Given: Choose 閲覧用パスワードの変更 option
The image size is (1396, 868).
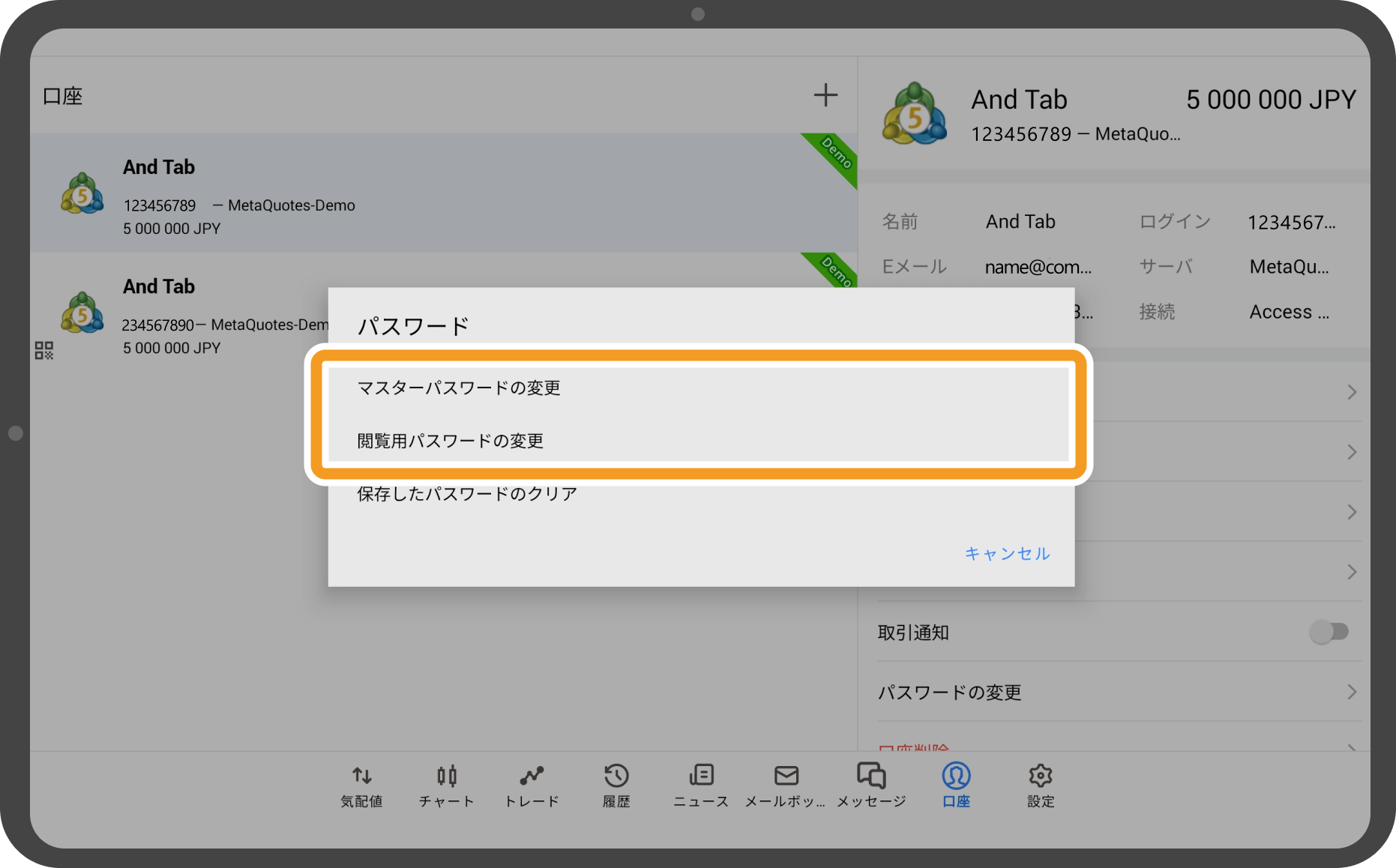Looking at the screenshot, I should click(451, 441).
